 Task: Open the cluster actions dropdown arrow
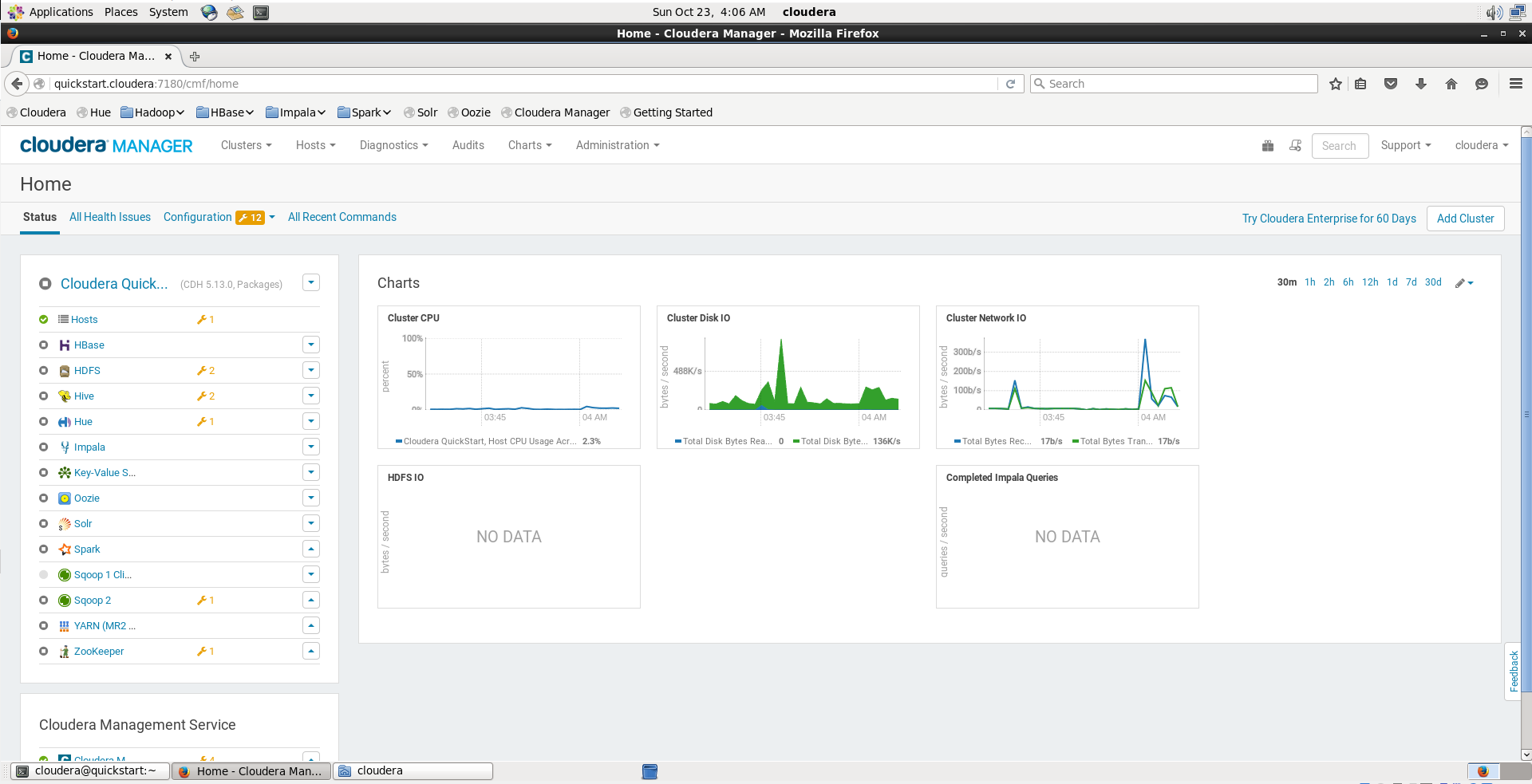click(311, 282)
